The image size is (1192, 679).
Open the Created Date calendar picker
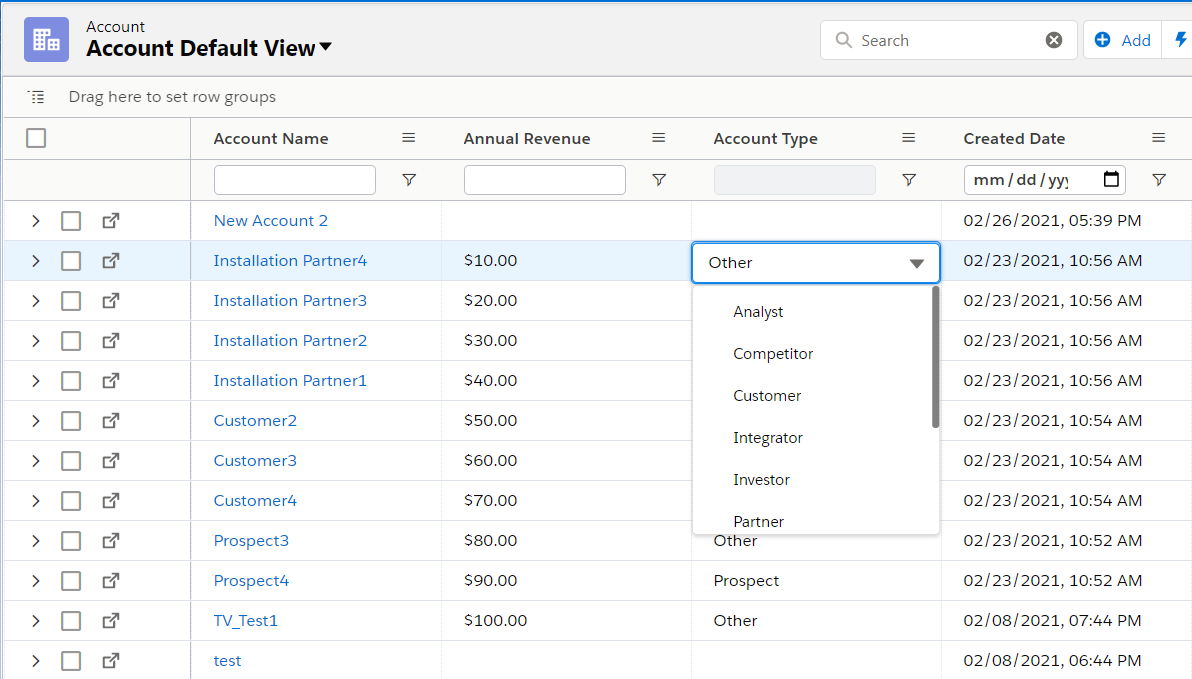[1111, 180]
